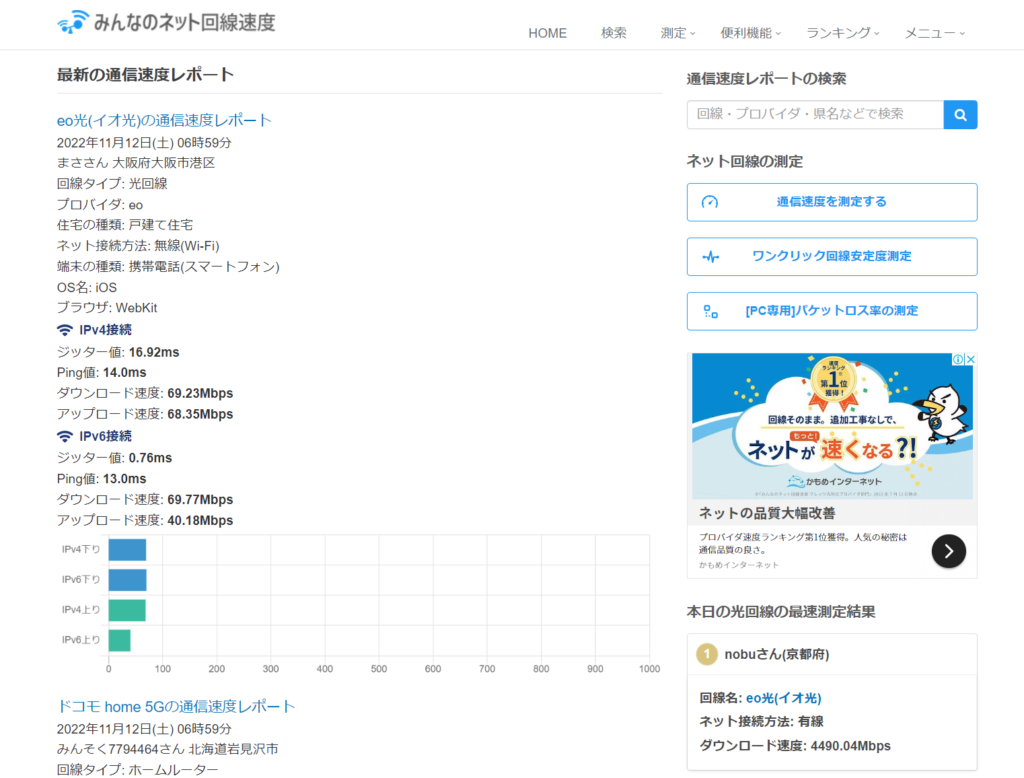Click the まささん 大阪府大阪市港区 text
This screenshot has height=778, width=1024.
136,163
